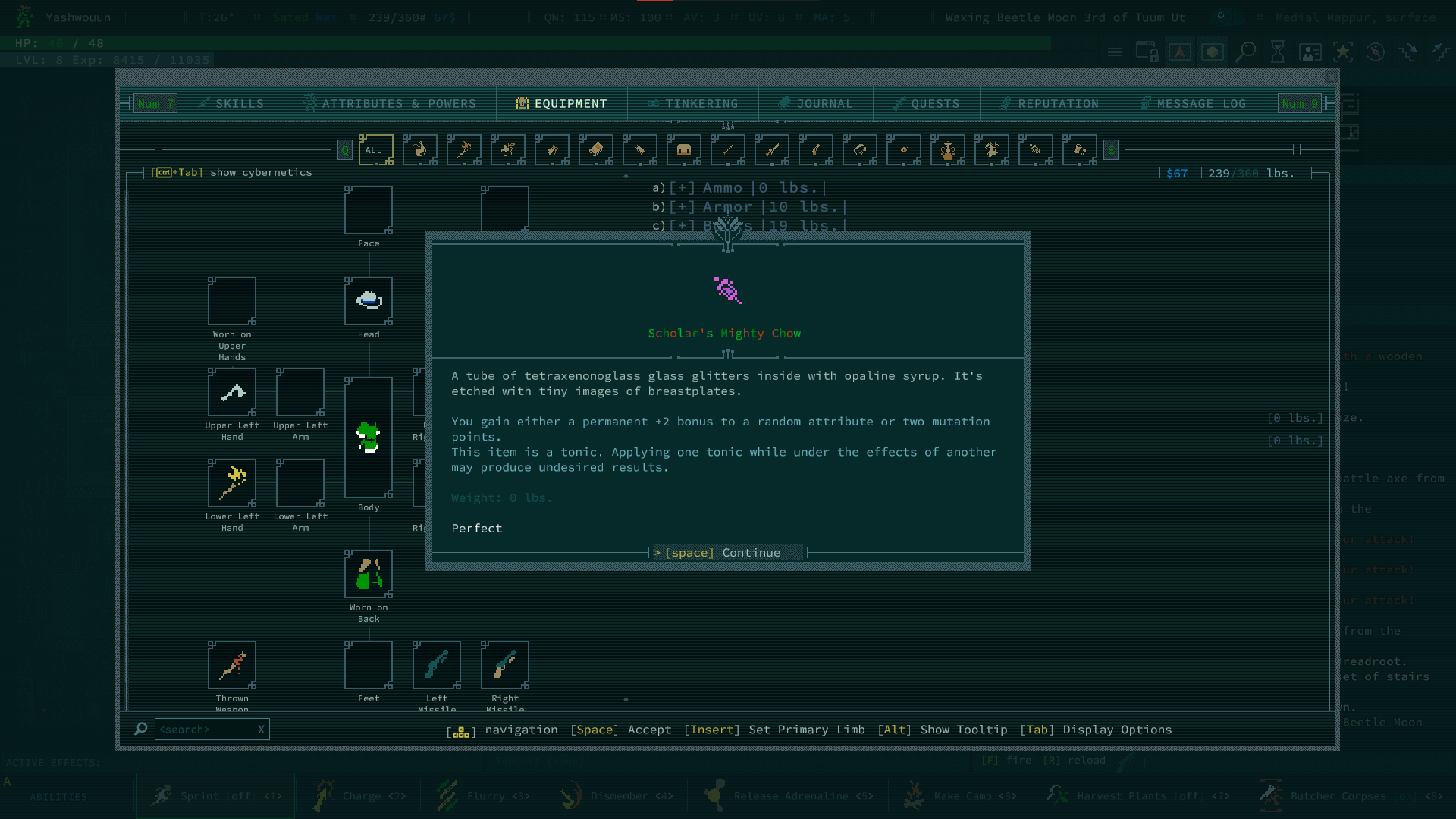This screenshot has height=819, width=1456.
Task: Select the Worn on Upper Hands slot
Action: (232, 301)
